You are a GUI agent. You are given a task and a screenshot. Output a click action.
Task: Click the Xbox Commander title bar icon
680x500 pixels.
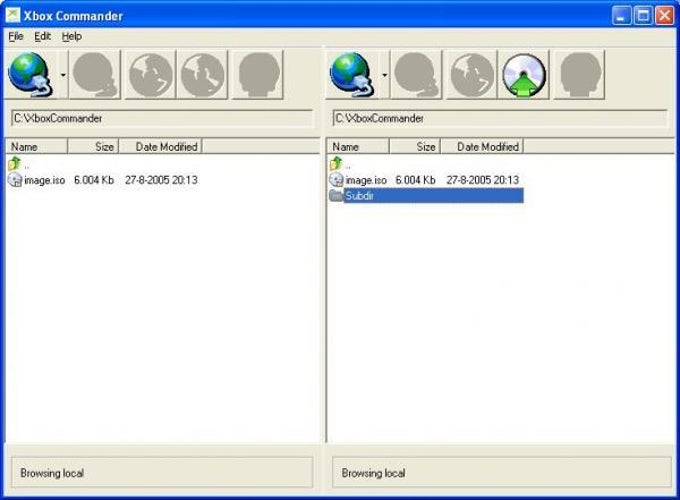pyautogui.click(x=13, y=15)
